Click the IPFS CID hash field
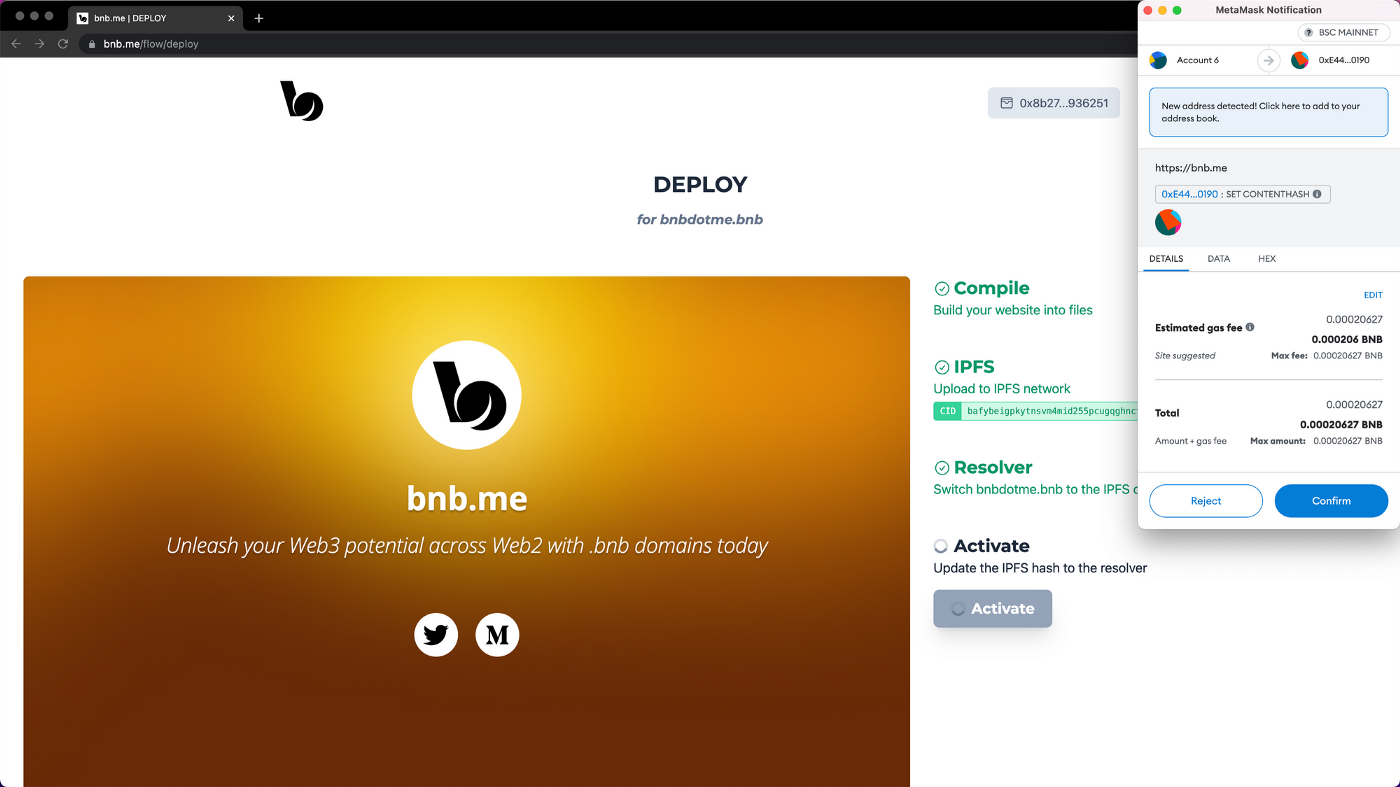 1050,411
